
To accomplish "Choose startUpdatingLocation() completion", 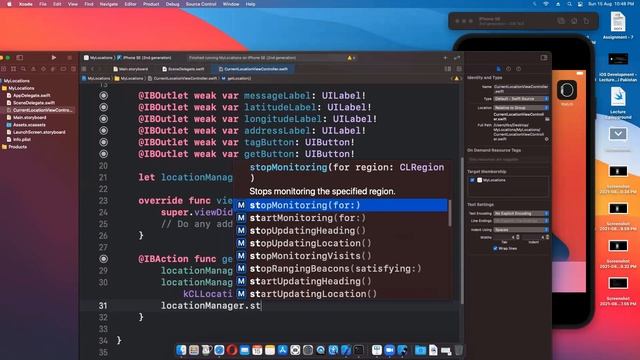I will point(341,294).
